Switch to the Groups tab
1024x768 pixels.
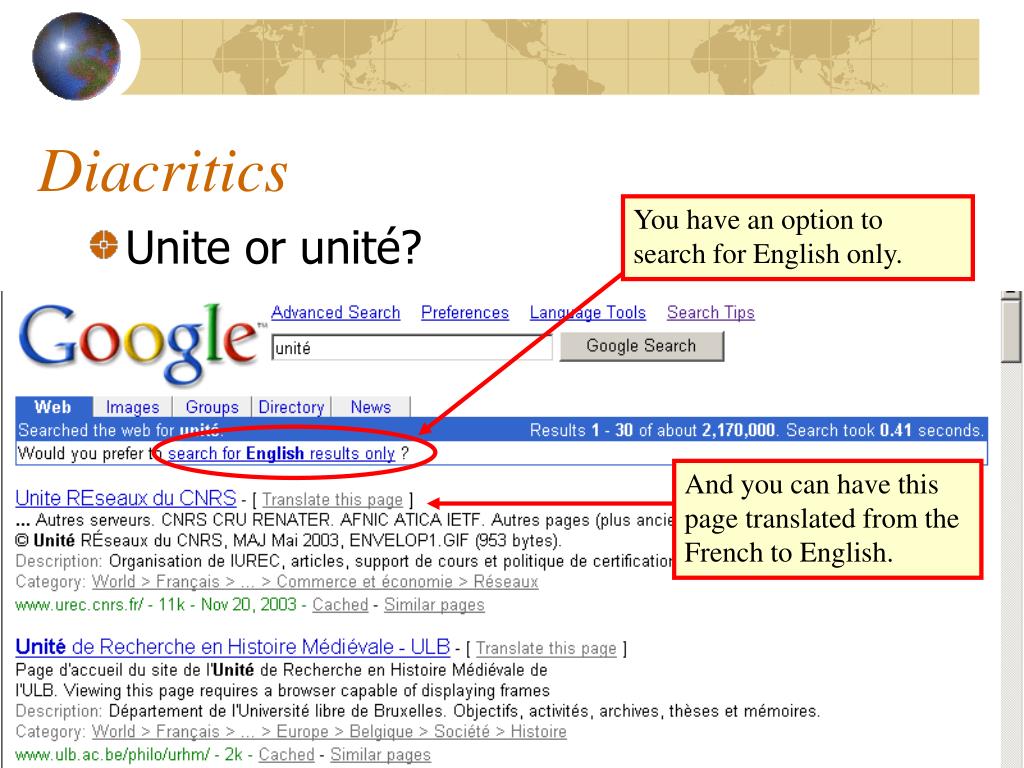click(212, 408)
